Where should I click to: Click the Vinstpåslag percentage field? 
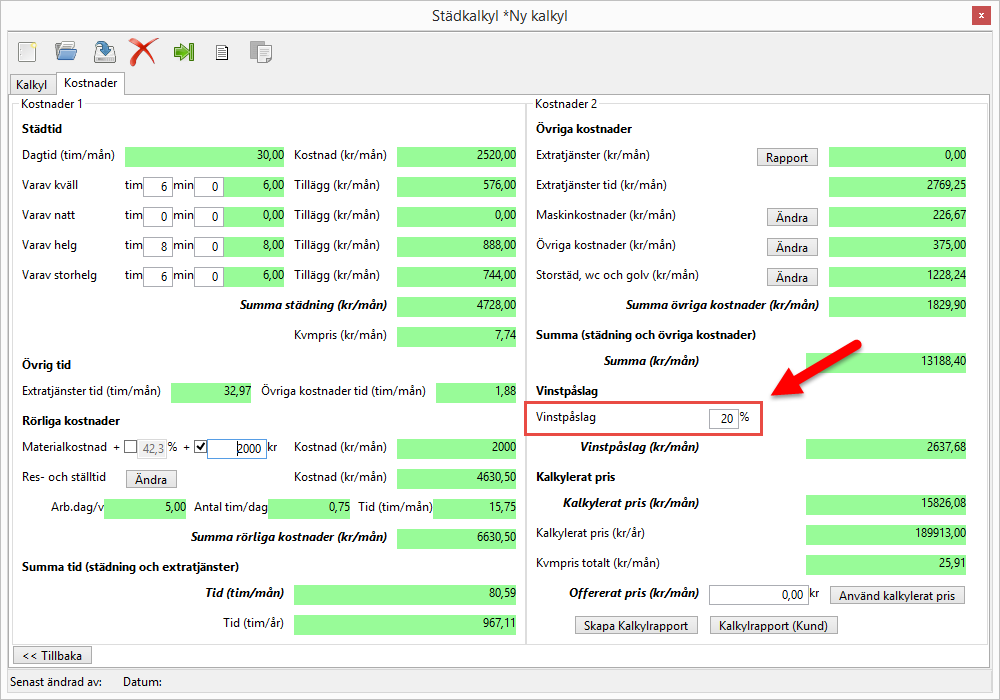[723, 418]
